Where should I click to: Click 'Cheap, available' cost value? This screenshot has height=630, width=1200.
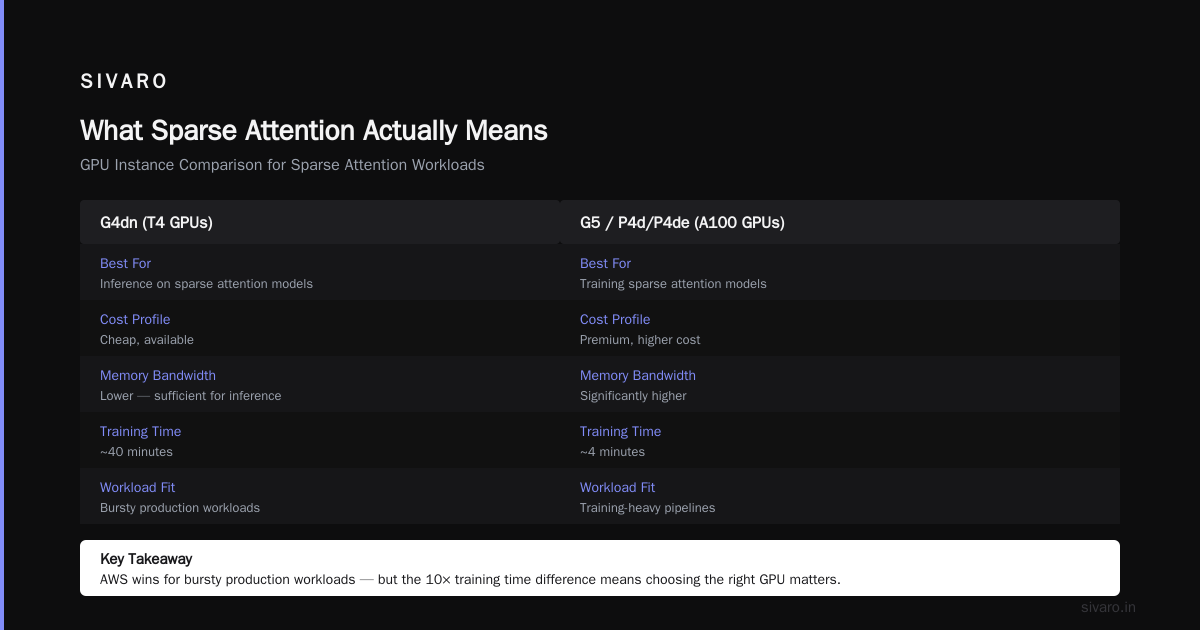pos(147,340)
